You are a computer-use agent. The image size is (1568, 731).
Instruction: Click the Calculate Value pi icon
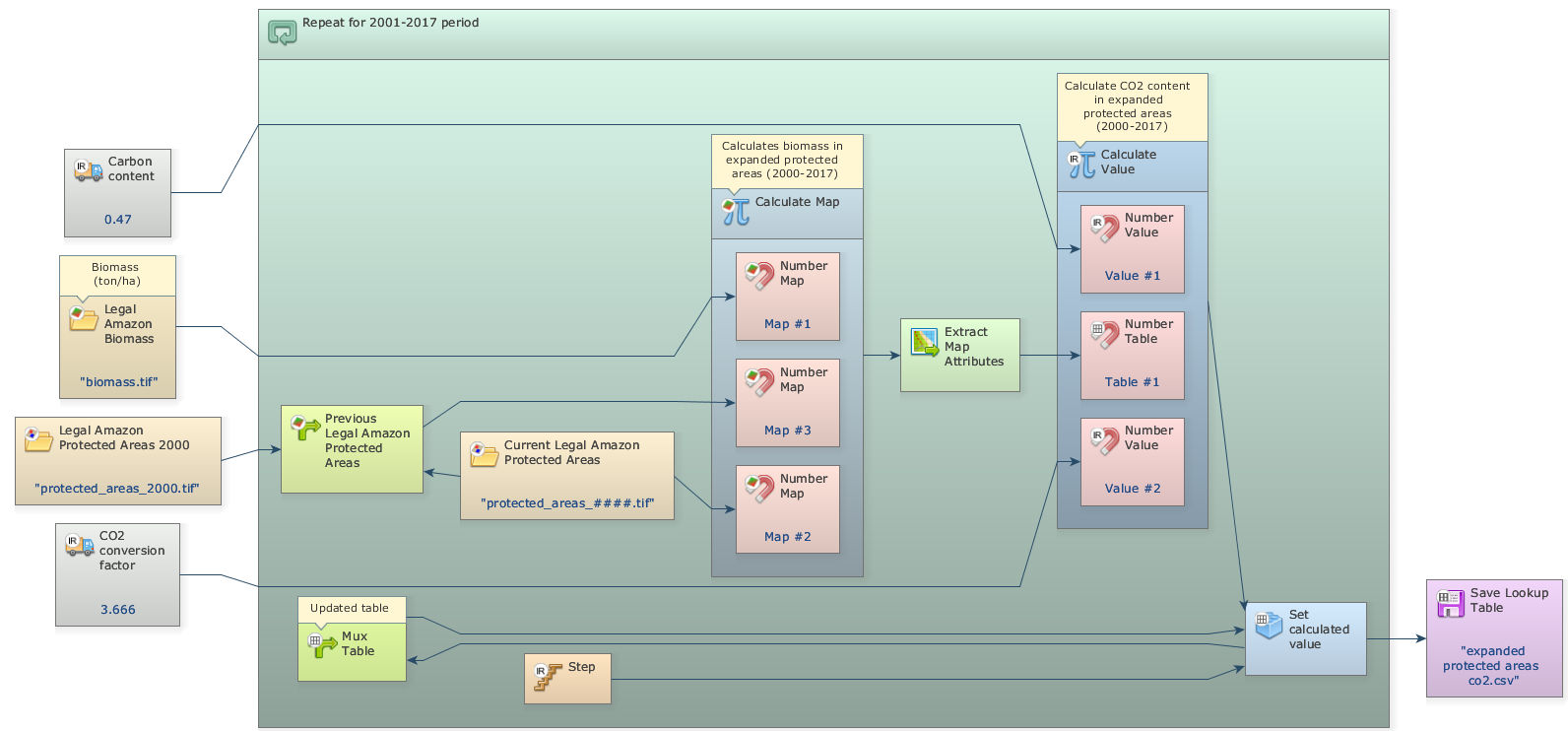1081,164
